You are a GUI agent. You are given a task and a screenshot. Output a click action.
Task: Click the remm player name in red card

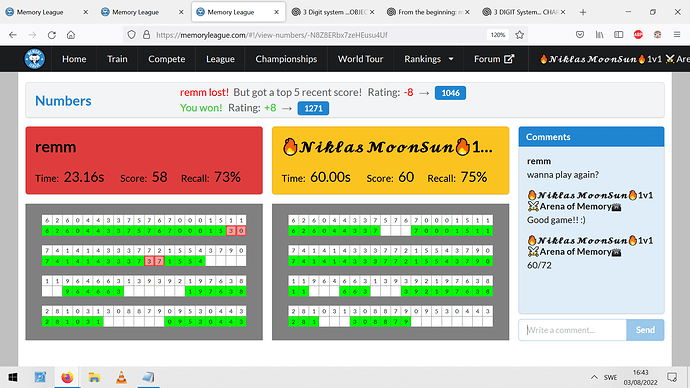coord(55,147)
